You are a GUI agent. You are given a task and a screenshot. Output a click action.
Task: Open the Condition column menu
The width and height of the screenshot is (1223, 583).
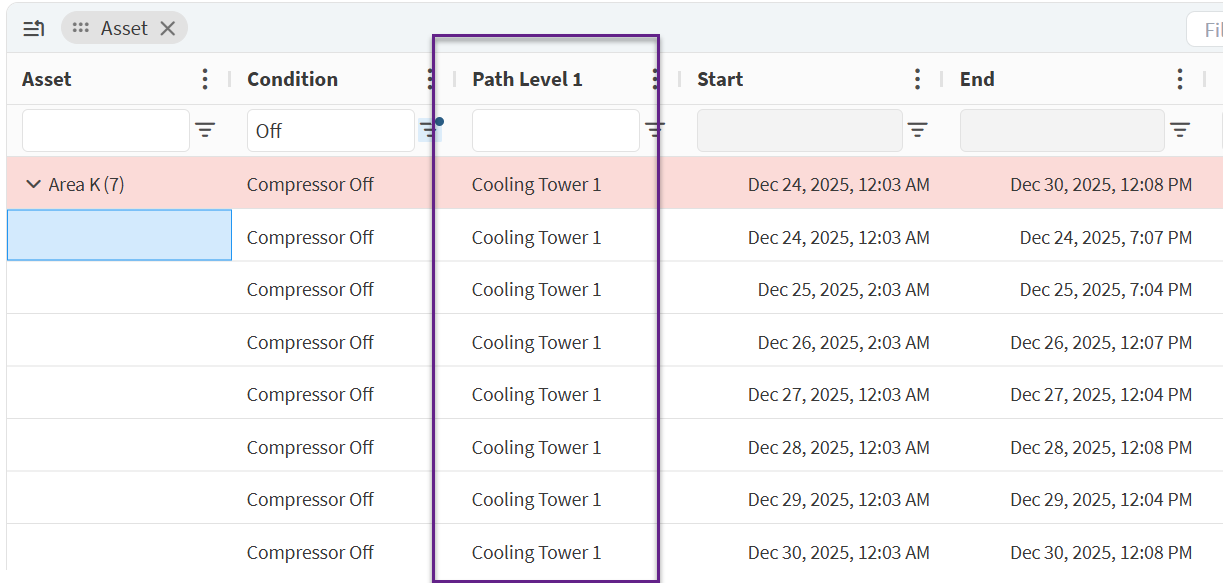(430, 79)
